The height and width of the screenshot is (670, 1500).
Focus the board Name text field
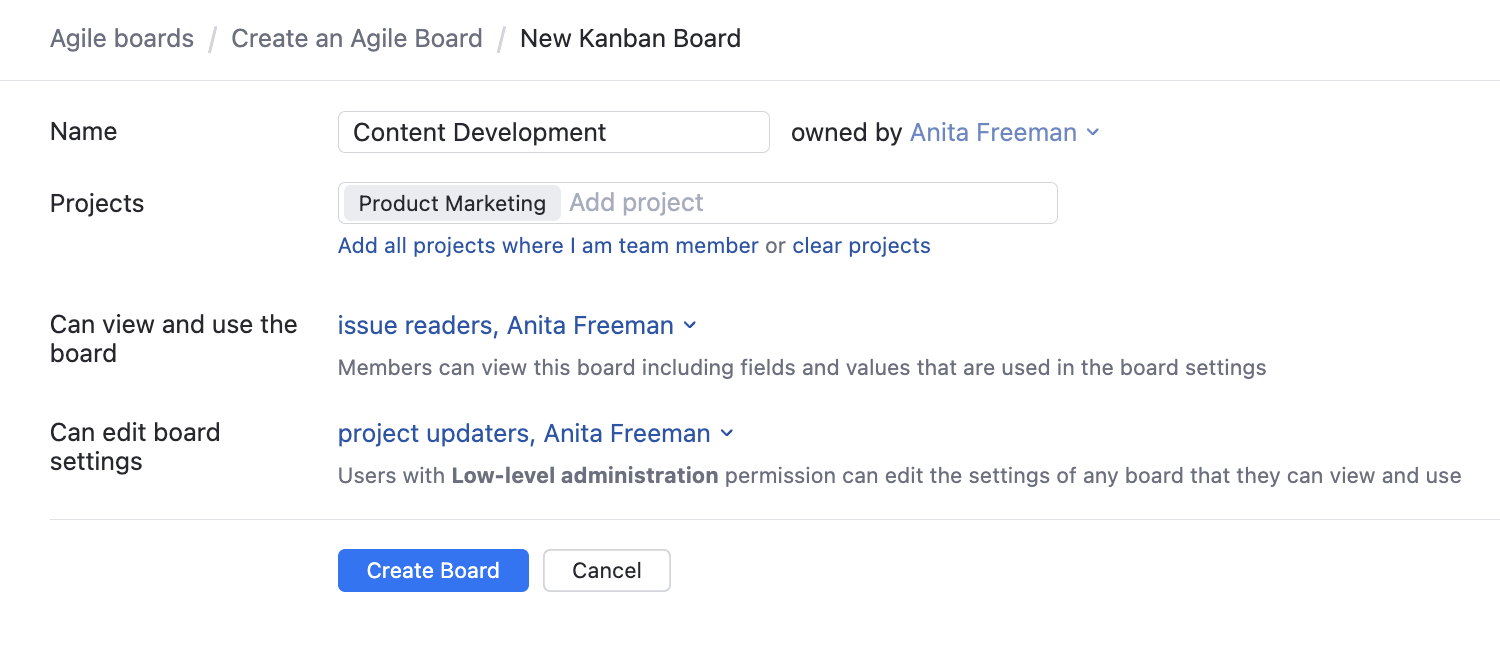[553, 132]
